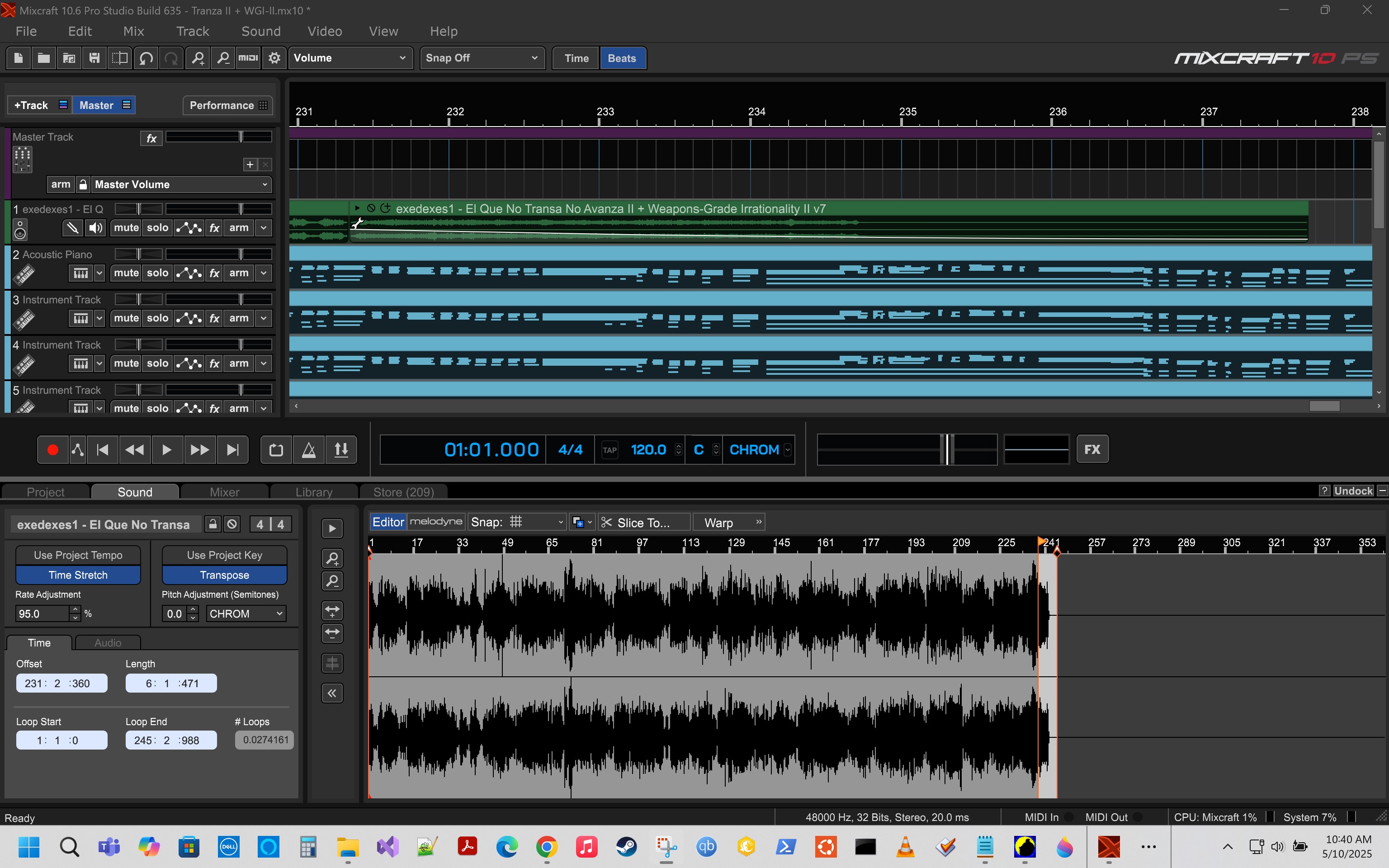Click the Loop End 245:2:988 field
Image resolution: width=1389 pixels, height=868 pixels.
(171, 740)
